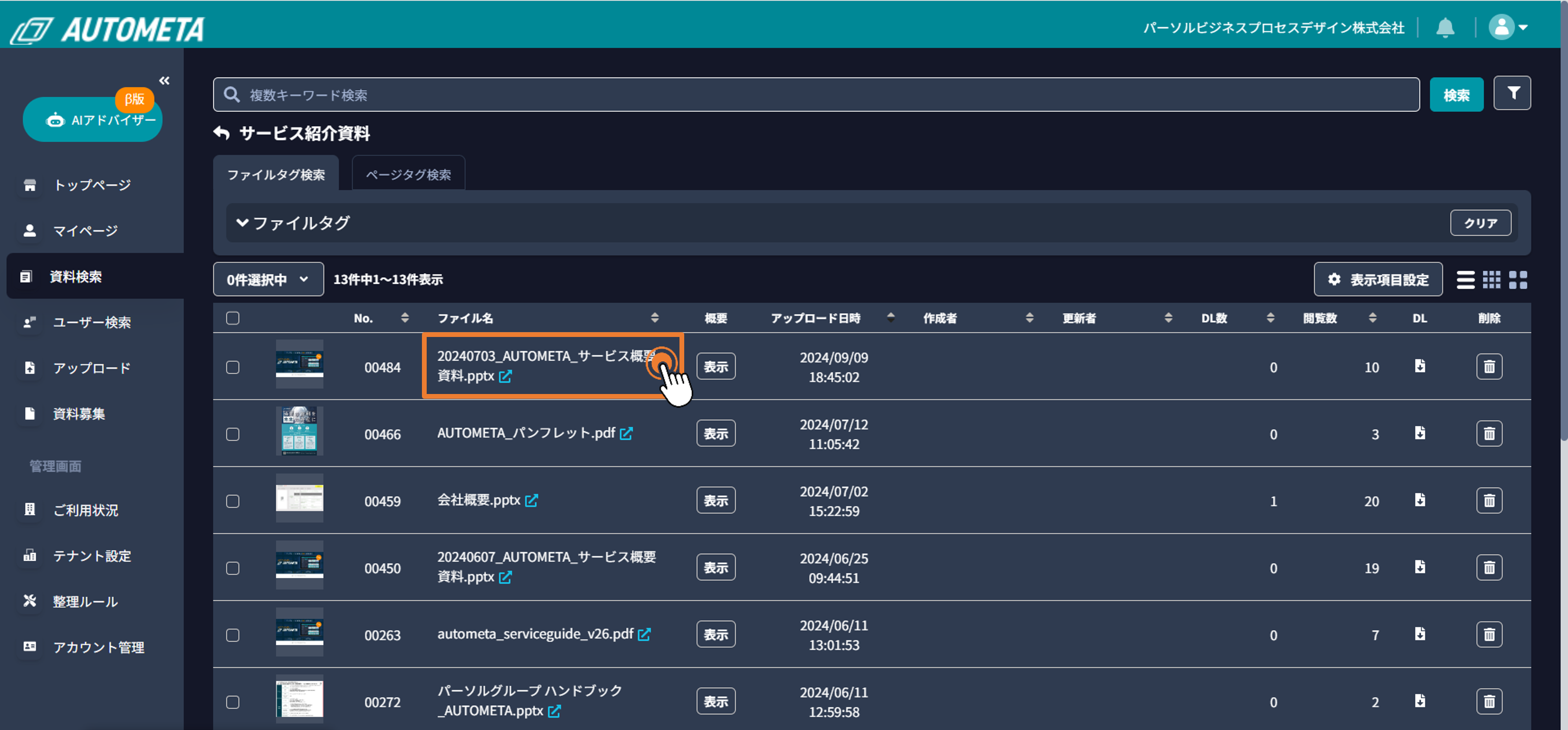Screen dimensions: 1568x730
Task: Click the クリア button
Action: [1481, 223]
